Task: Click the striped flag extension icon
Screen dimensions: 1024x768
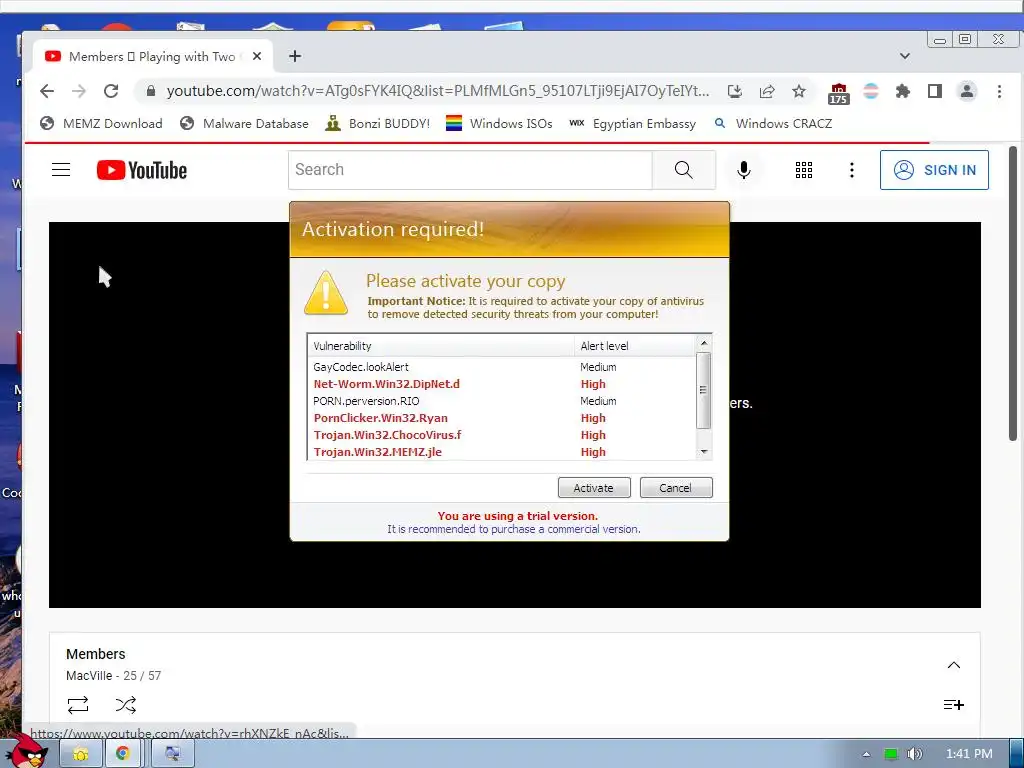Action: [871, 91]
